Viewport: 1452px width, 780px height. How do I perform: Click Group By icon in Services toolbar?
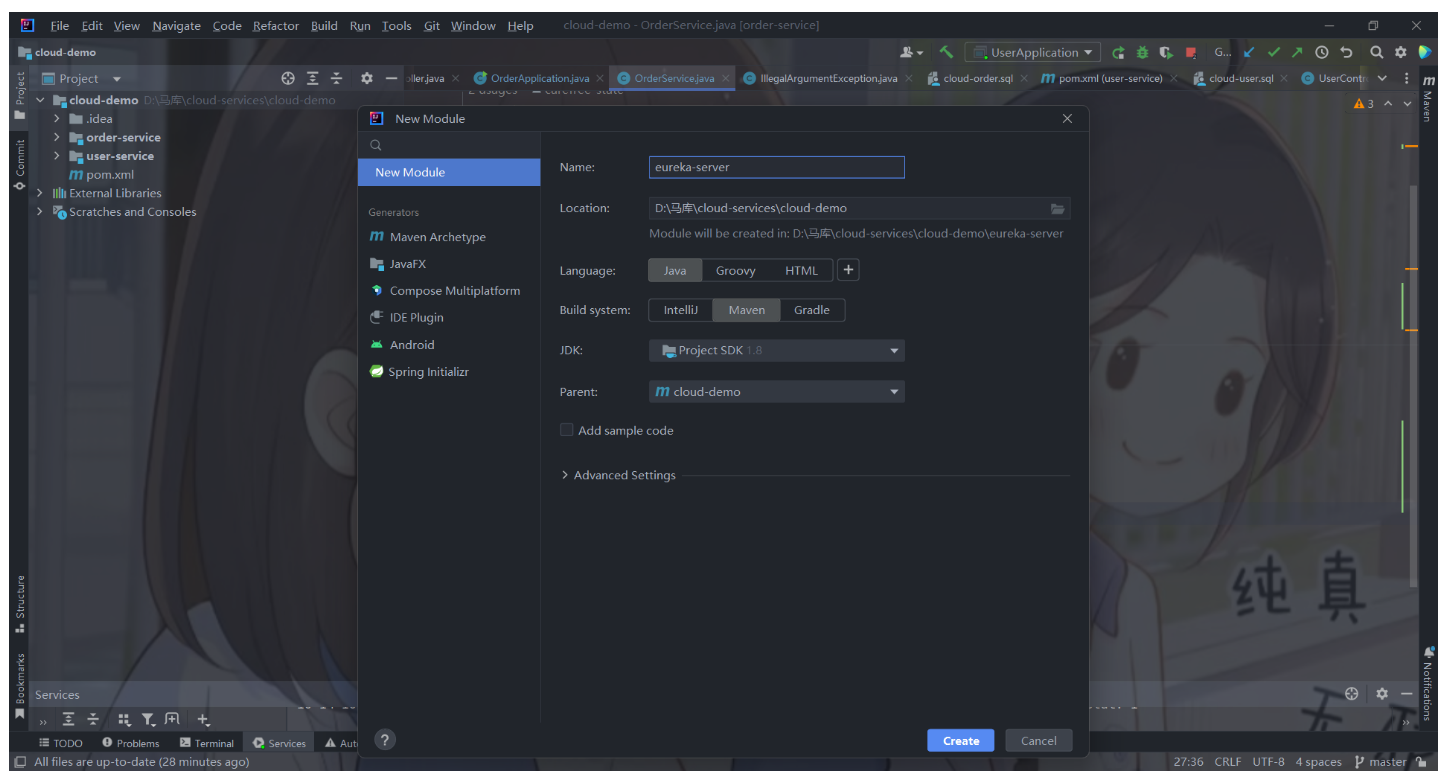pos(124,719)
